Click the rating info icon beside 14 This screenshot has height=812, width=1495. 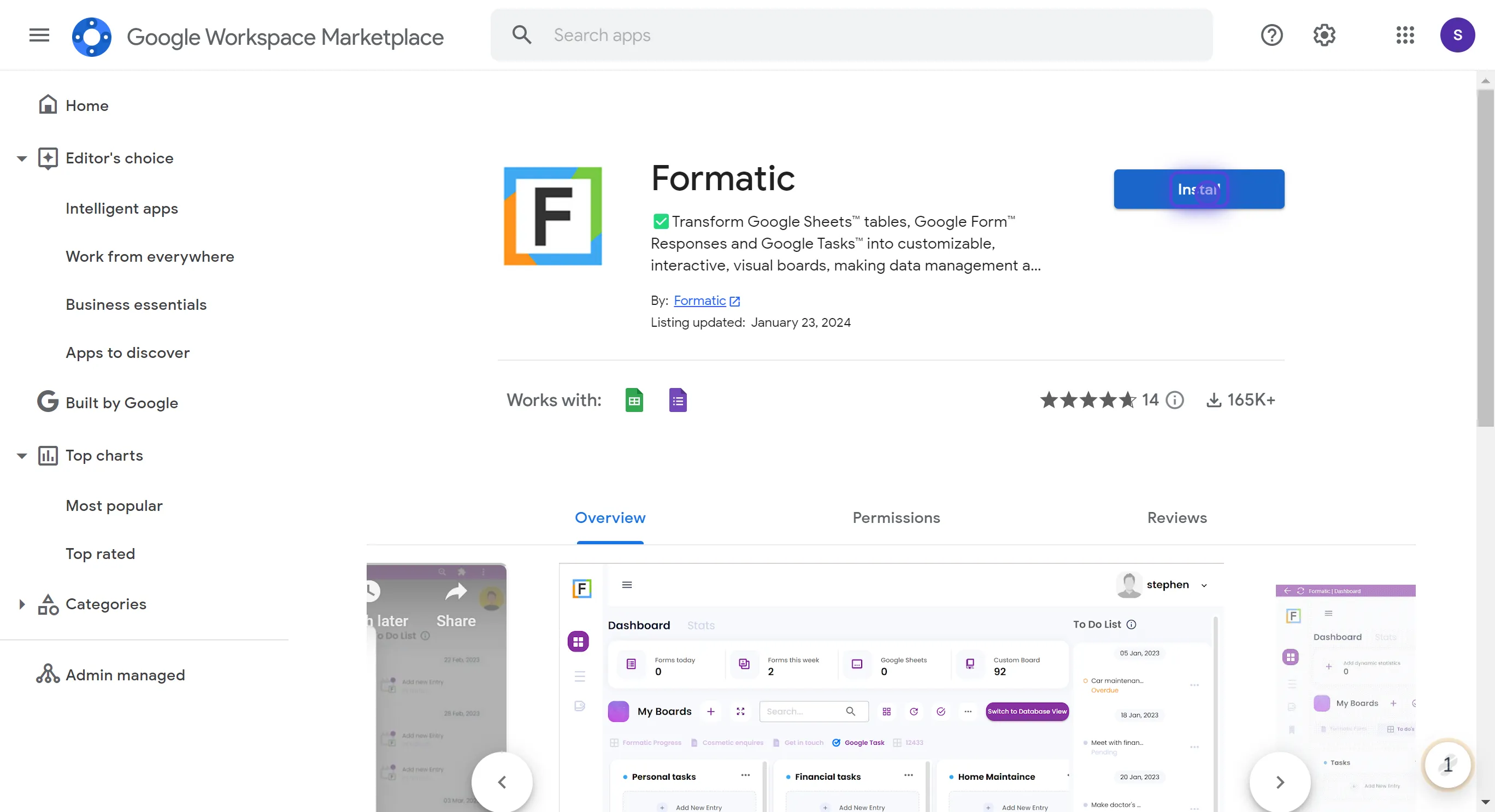tap(1175, 400)
